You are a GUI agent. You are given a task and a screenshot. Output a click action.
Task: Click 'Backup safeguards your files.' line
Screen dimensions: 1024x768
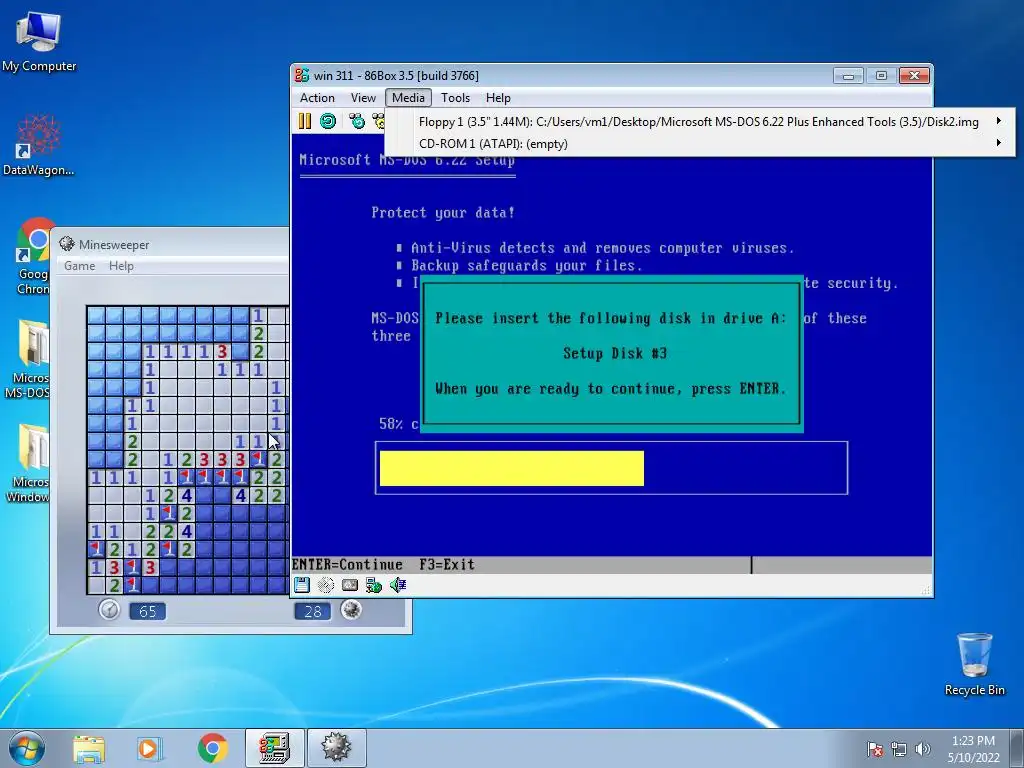526,265
